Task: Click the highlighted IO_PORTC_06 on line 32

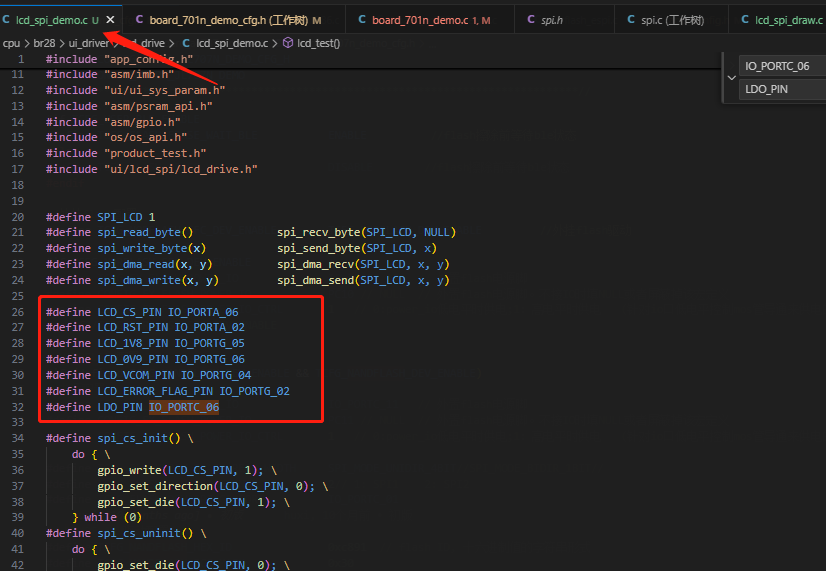Action: (x=184, y=407)
